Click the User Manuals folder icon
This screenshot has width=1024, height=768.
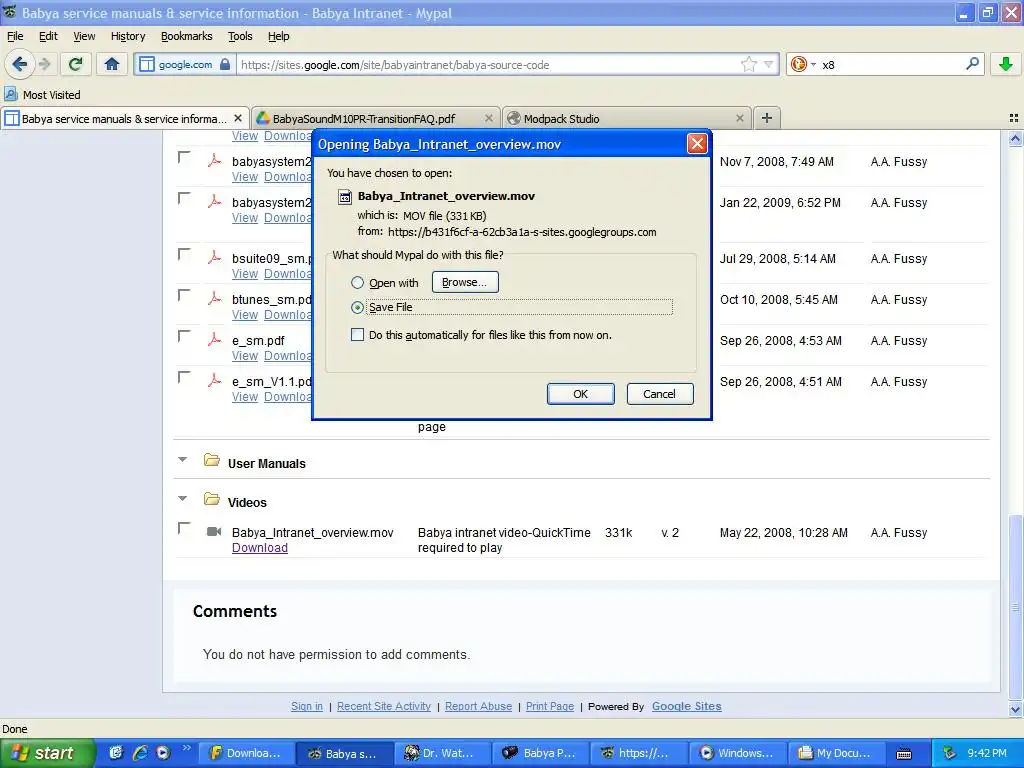pyautogui.click(x=211, y=460)
